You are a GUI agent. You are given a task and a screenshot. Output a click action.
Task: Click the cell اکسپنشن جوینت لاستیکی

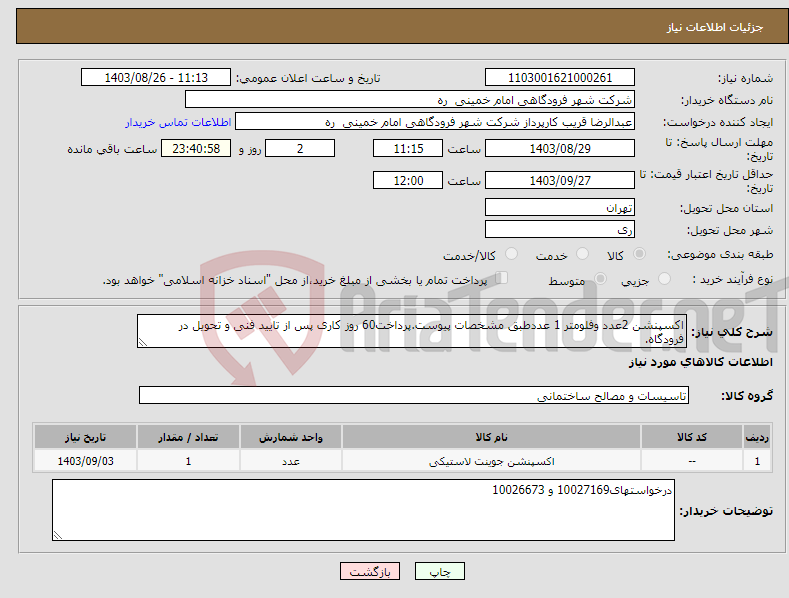(491, 461)
